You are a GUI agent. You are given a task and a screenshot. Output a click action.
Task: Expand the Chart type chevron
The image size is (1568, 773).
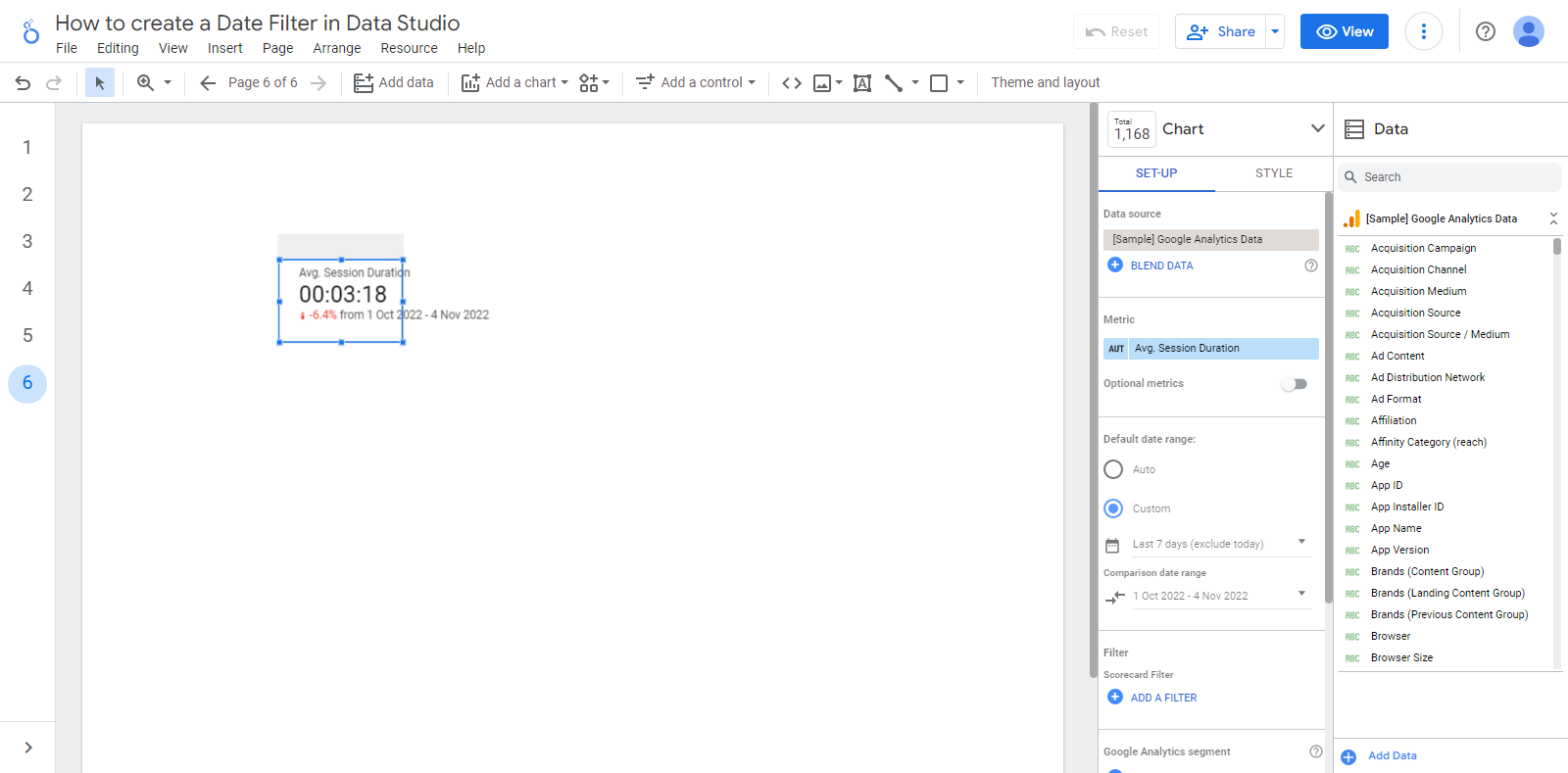(1317, 128)
